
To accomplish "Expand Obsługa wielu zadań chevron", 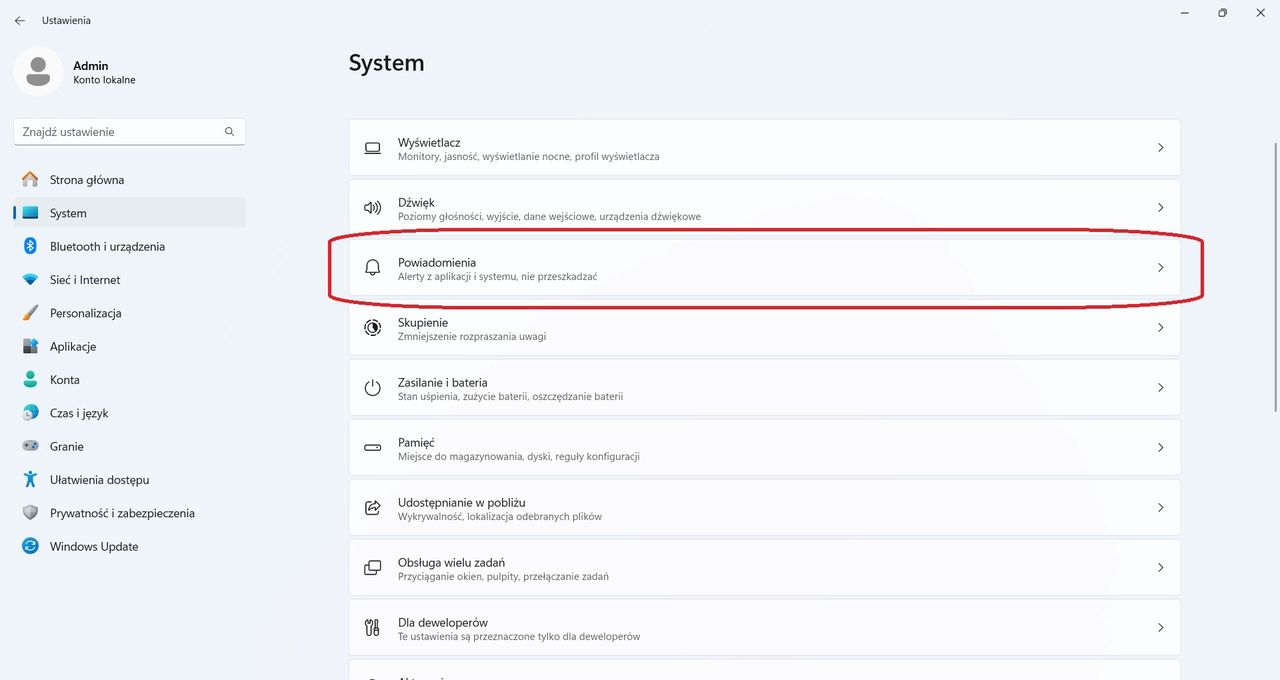I will tap(1160, 568).
